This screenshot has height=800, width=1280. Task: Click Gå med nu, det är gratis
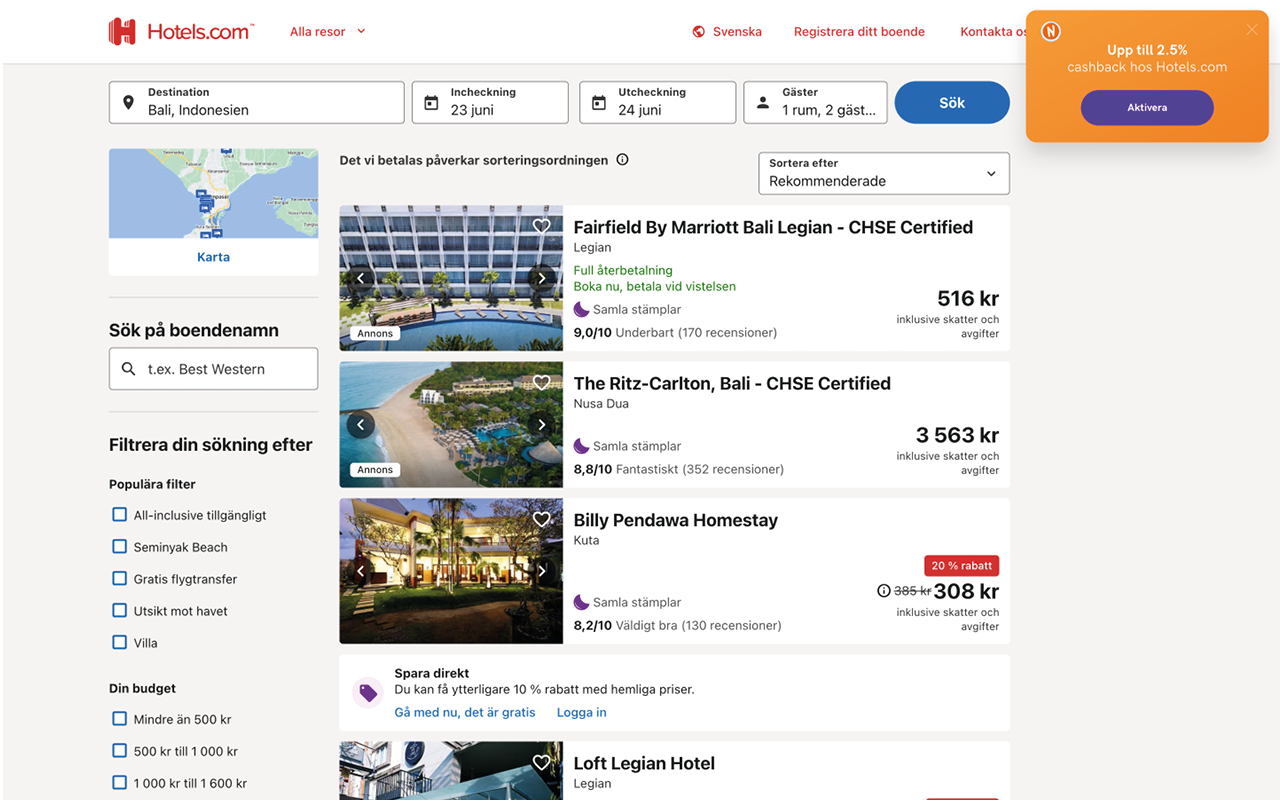(x=465, y=712)
